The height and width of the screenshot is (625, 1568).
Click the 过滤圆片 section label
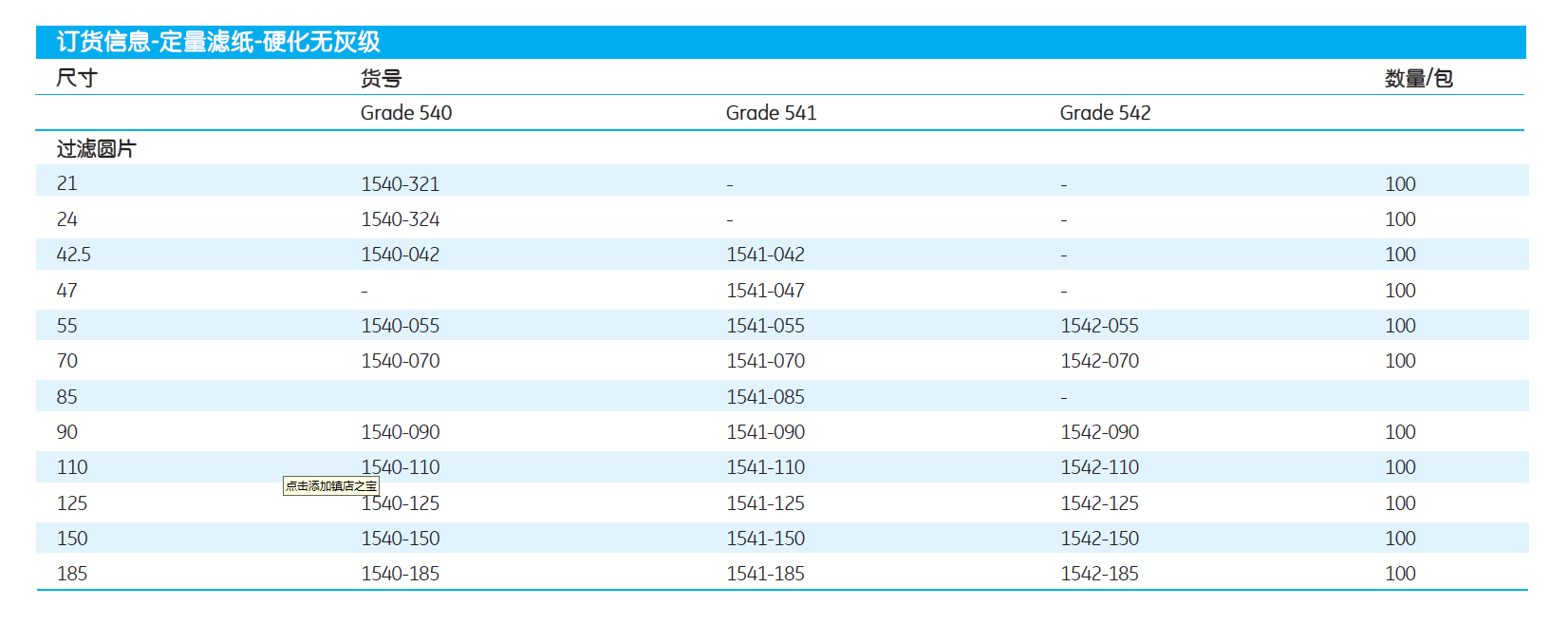(96, 149)
